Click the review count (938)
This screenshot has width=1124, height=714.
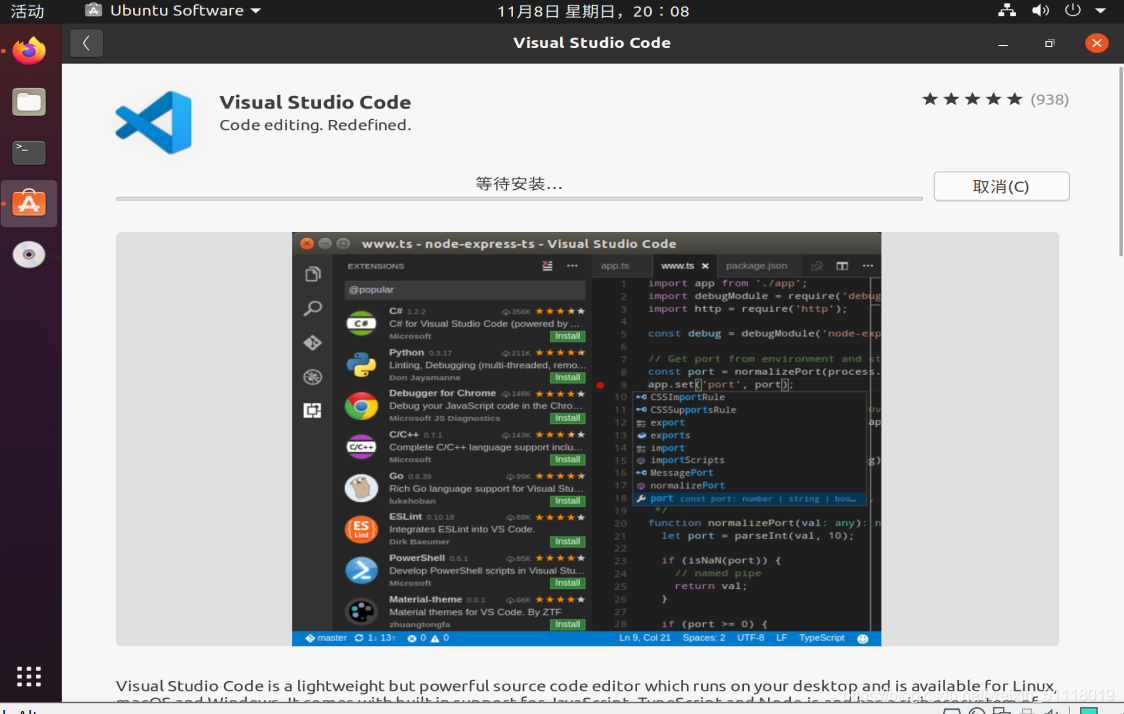tap(1049, 100)
